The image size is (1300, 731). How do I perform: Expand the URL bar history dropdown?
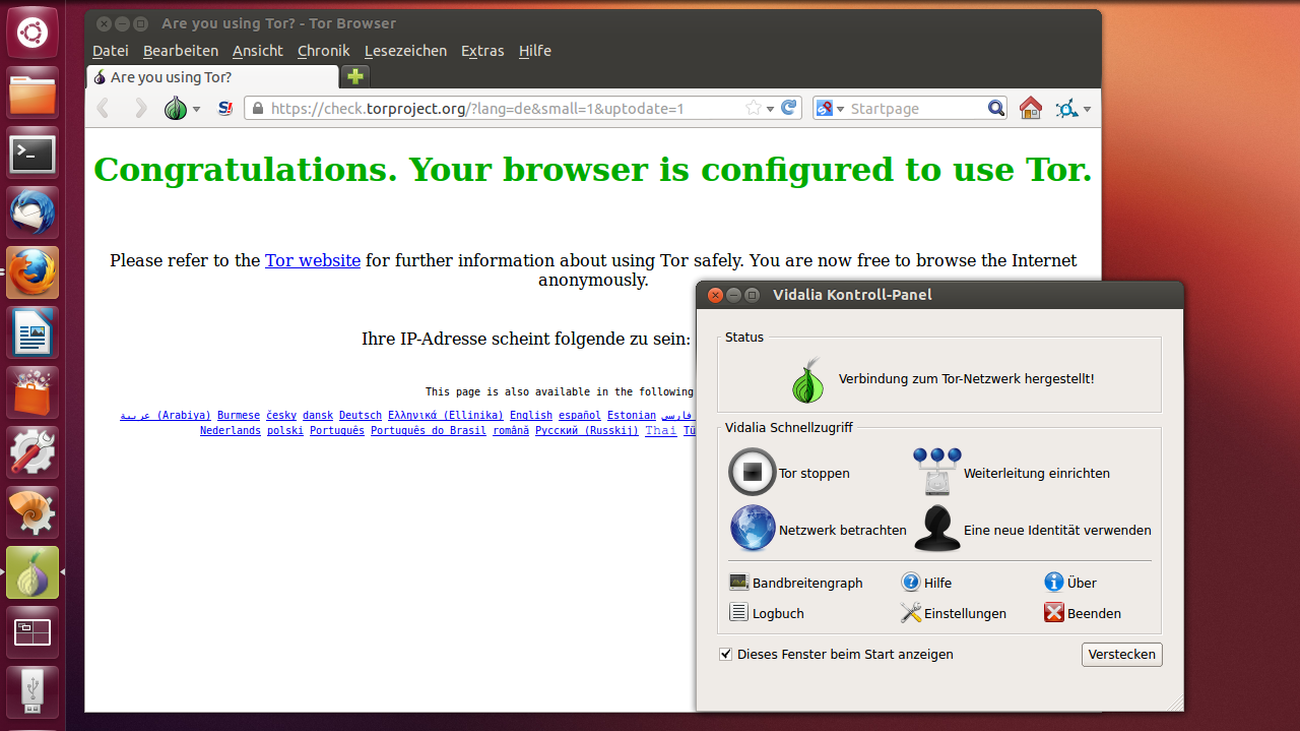[x=770, y=109]
